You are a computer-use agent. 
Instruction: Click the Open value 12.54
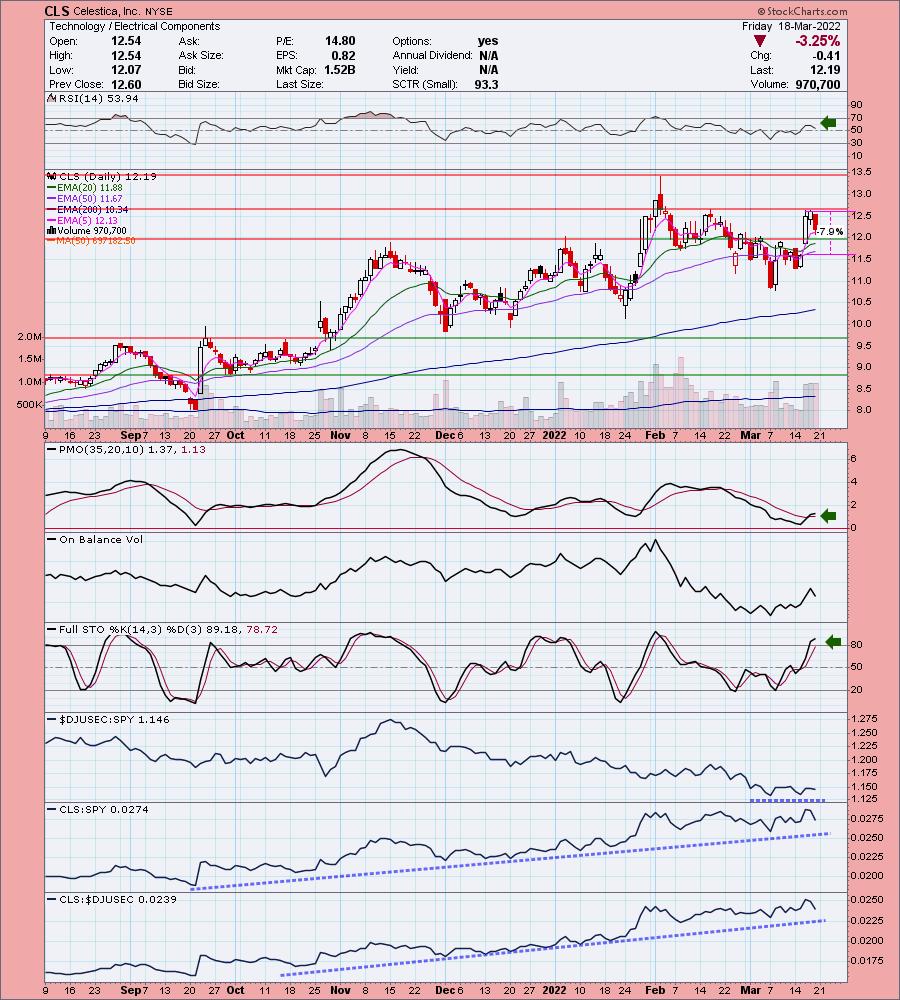click(x=126, y=41)
